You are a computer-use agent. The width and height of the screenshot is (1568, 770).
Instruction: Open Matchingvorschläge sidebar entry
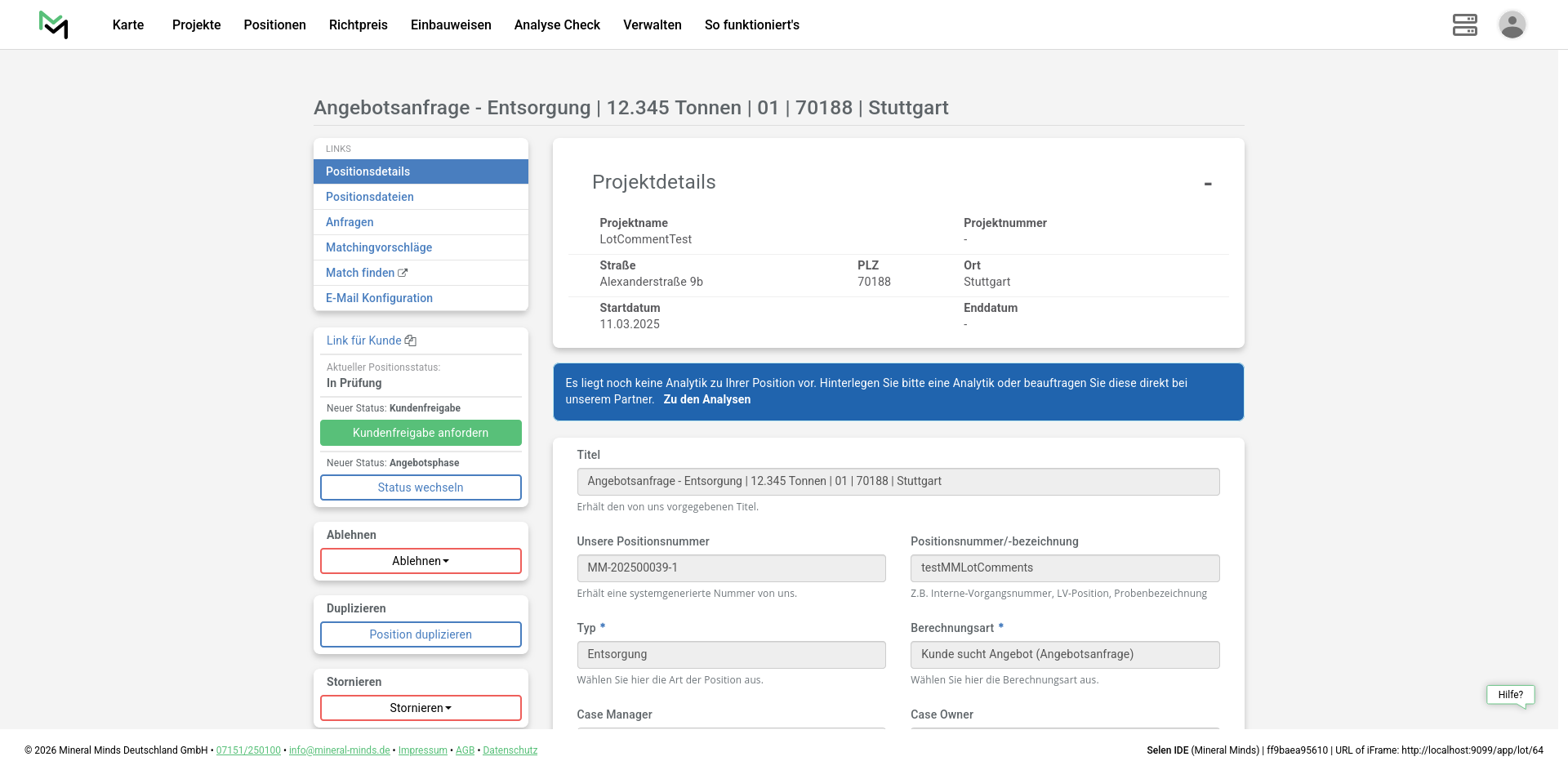click(x=379, y=247)
